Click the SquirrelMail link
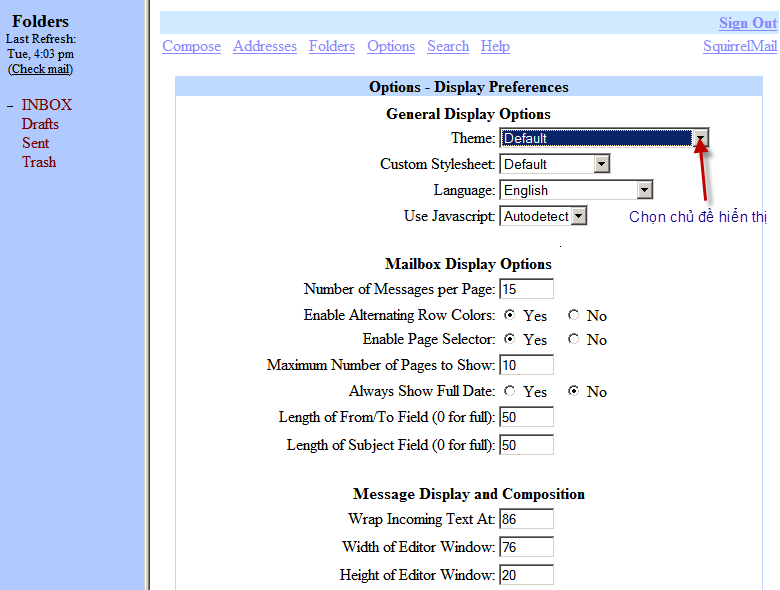 740,46
